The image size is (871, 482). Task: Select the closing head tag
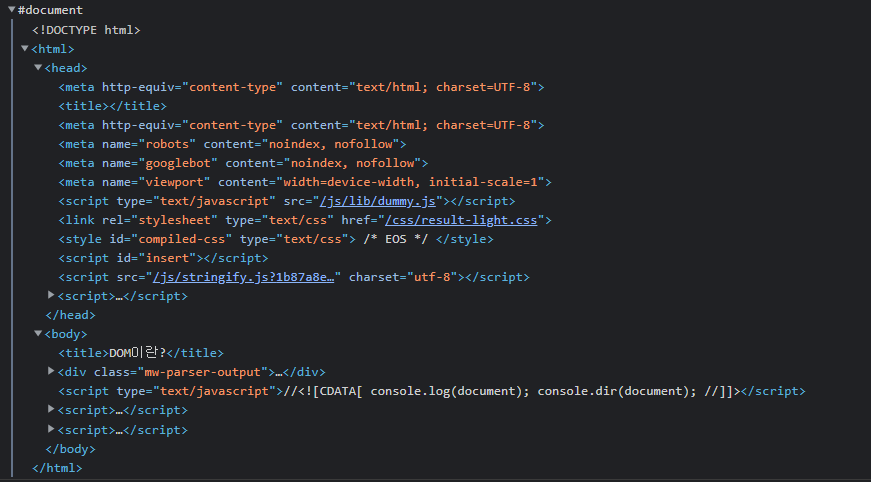pos(70,315)
